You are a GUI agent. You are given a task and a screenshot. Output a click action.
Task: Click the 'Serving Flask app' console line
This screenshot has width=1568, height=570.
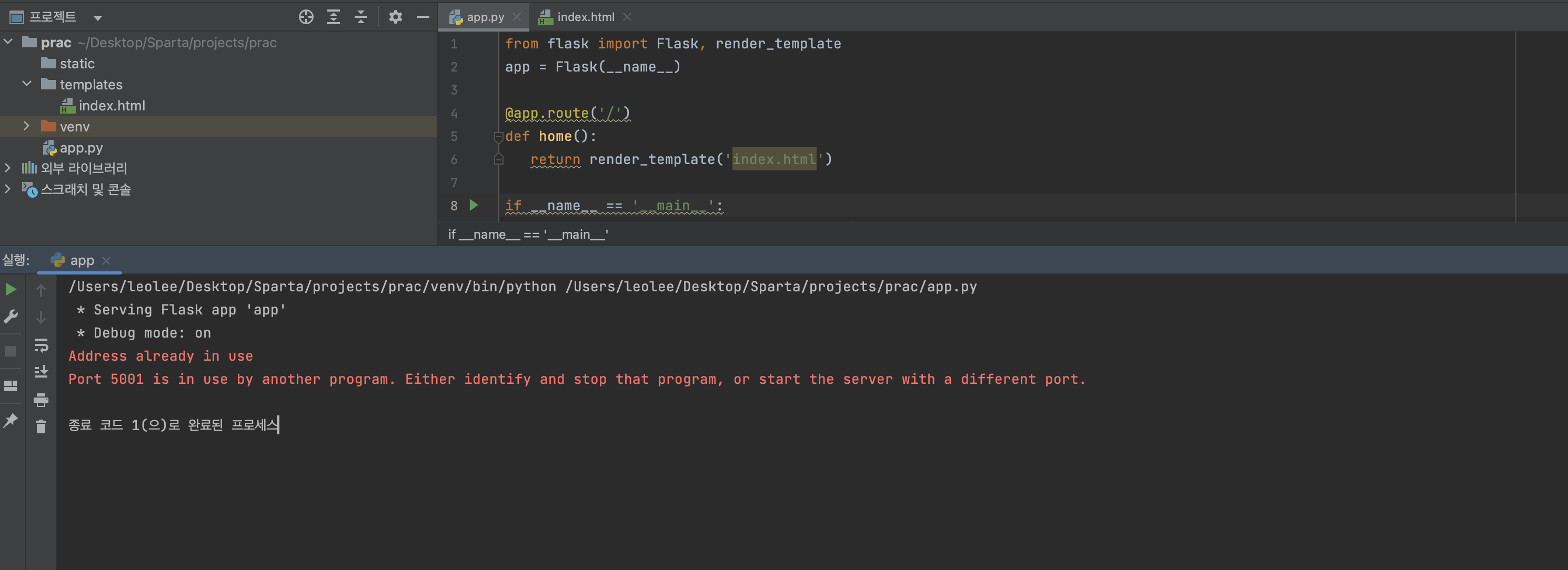[x=181, y=310]
